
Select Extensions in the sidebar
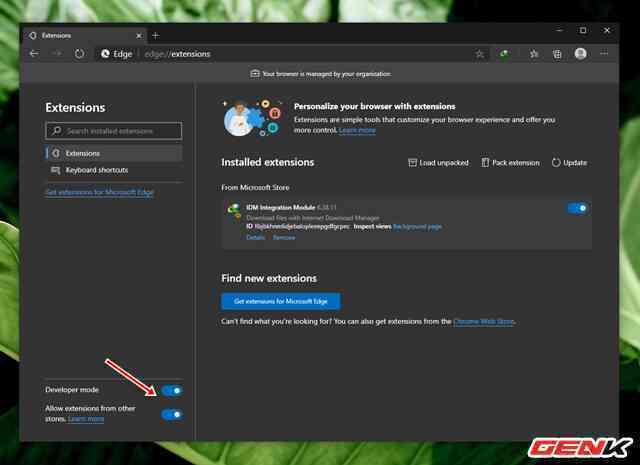114,153
